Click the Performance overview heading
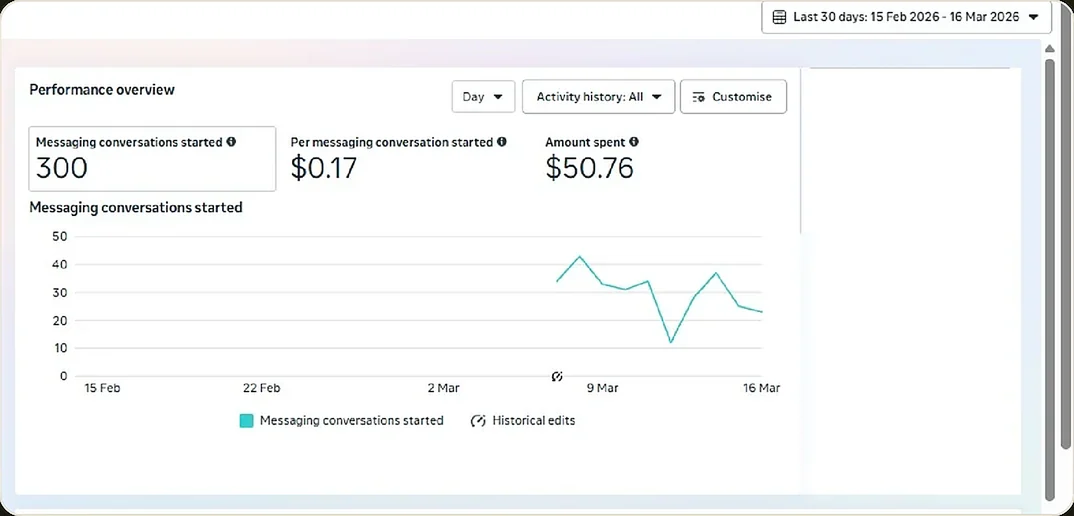Image resolution: width=1074 pixels, height=516 pixels. pyautogui.click(x=102, y=90)
